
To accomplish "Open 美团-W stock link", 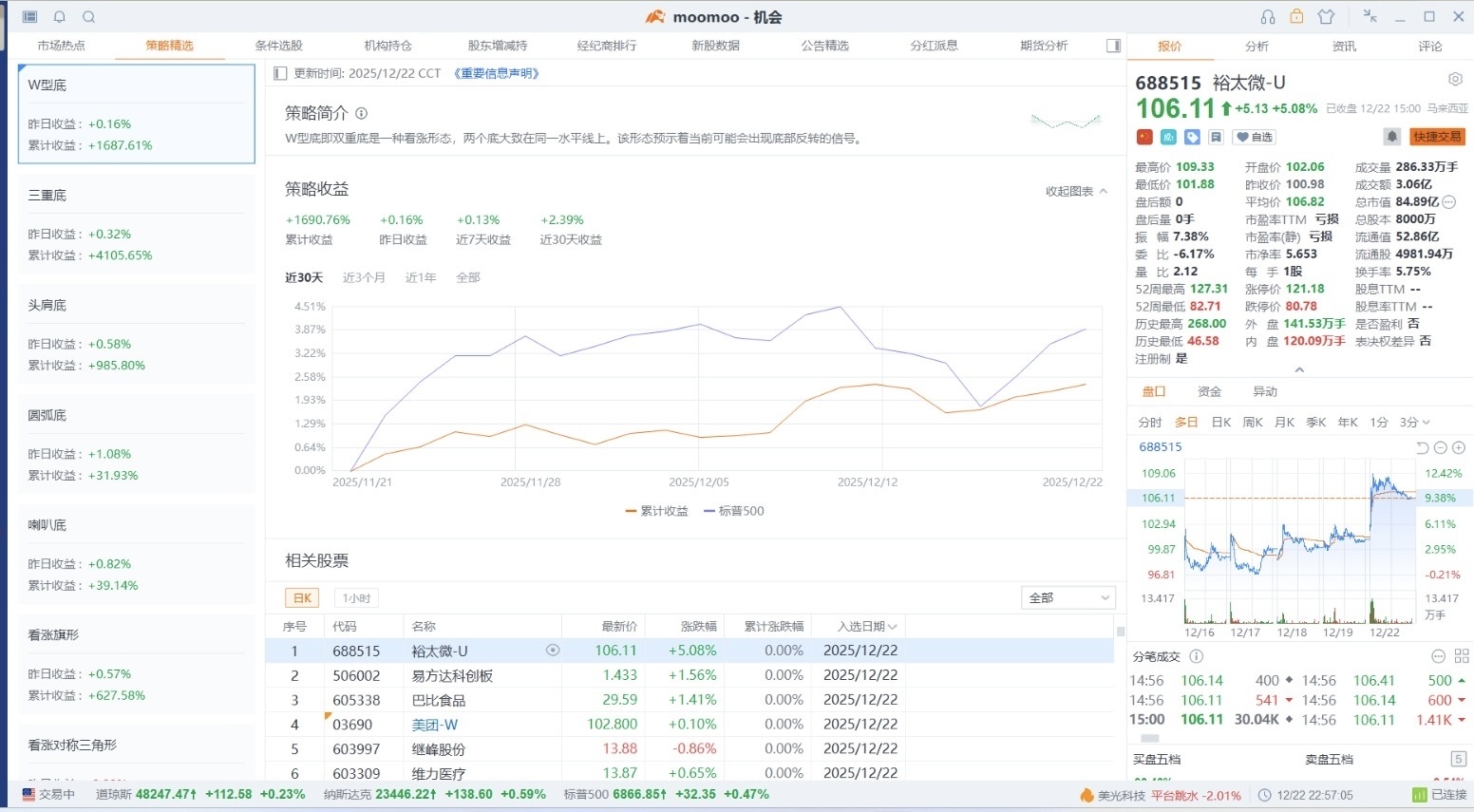I will click(x=435, y=725).
